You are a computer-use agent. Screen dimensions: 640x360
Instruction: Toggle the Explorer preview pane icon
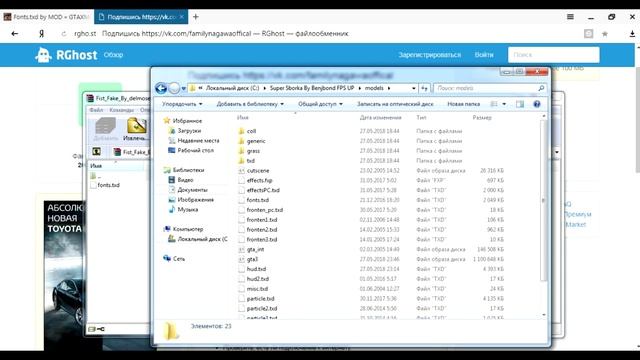point(520,104)
